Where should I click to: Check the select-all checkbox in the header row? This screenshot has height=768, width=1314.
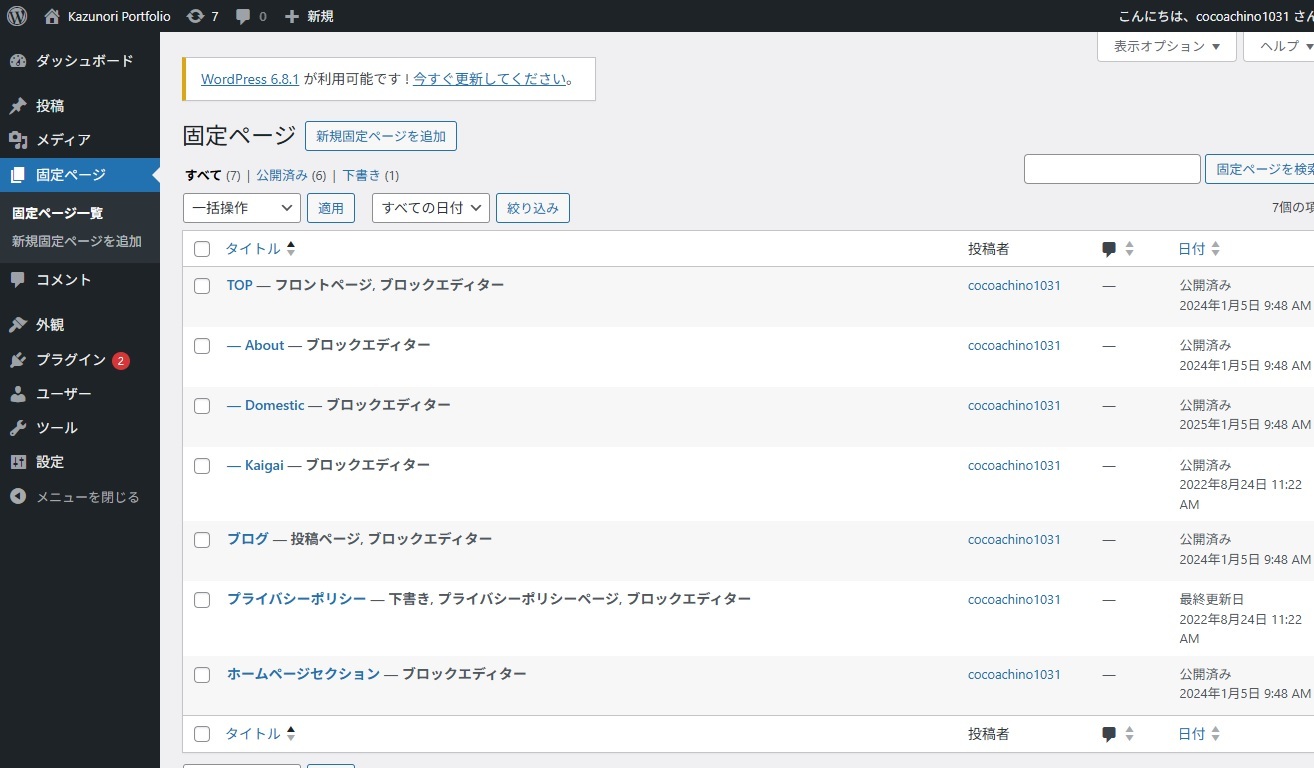coord(202,248)
